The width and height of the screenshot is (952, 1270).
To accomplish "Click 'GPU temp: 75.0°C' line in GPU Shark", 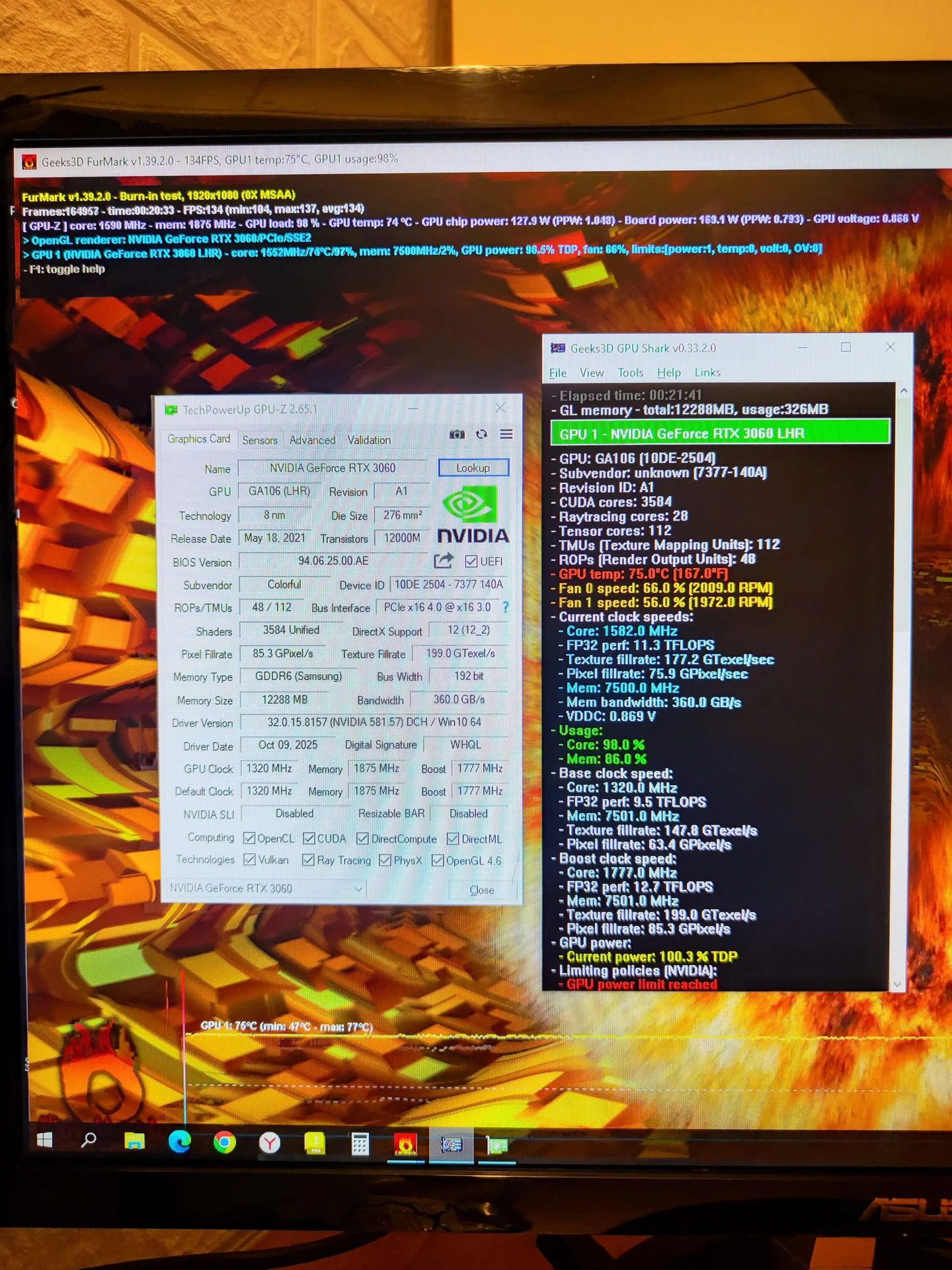I will (x=643, y=573).
